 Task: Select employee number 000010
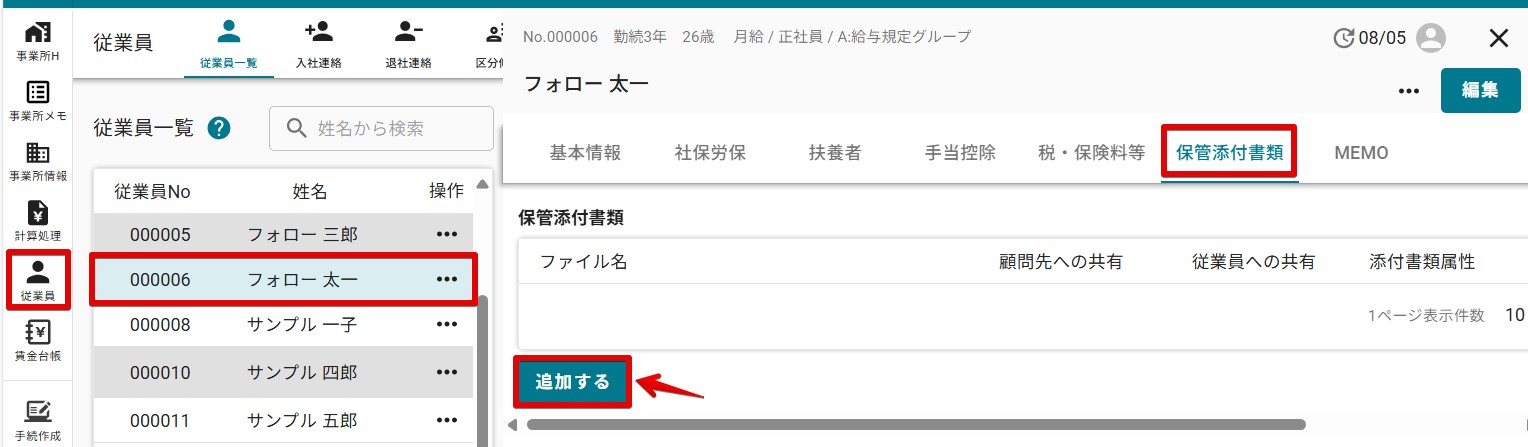click(160, 372)
